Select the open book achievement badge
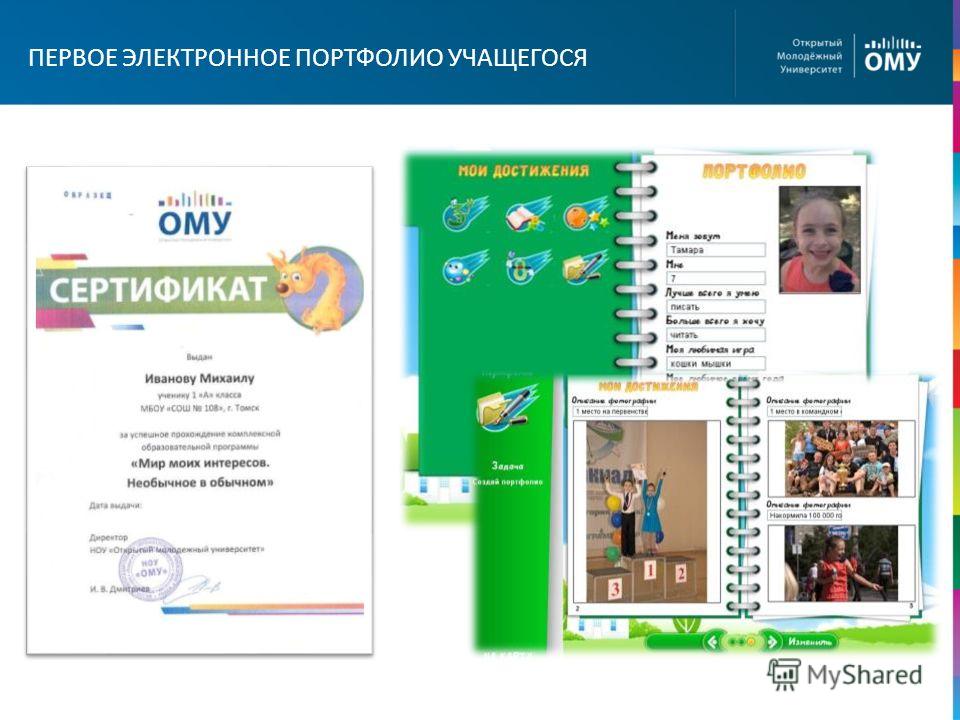This screenshot has width=960, height=720. pos(528,214)
